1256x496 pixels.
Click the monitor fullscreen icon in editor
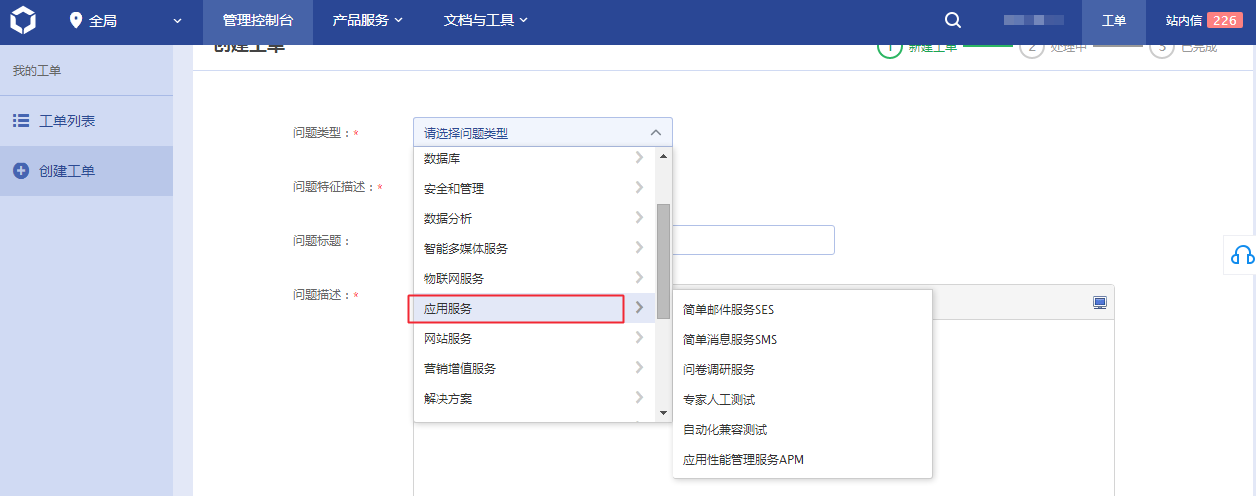pos(1100,302)
